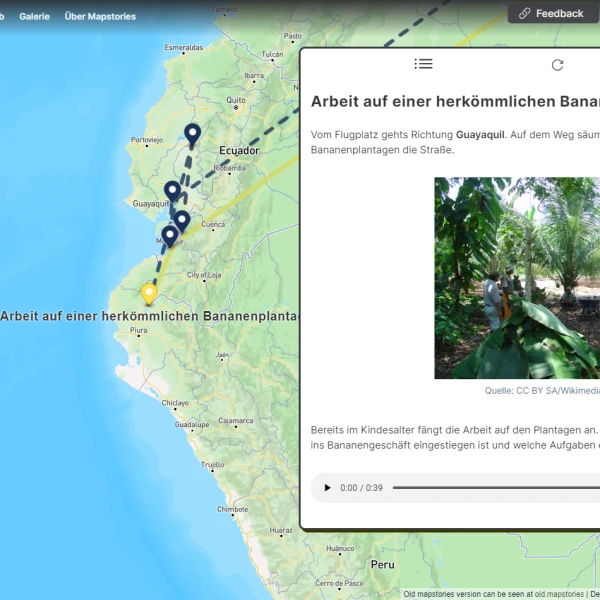Select the marker beside Guayaquil label

pyautogui.click(x=172, y=190)
